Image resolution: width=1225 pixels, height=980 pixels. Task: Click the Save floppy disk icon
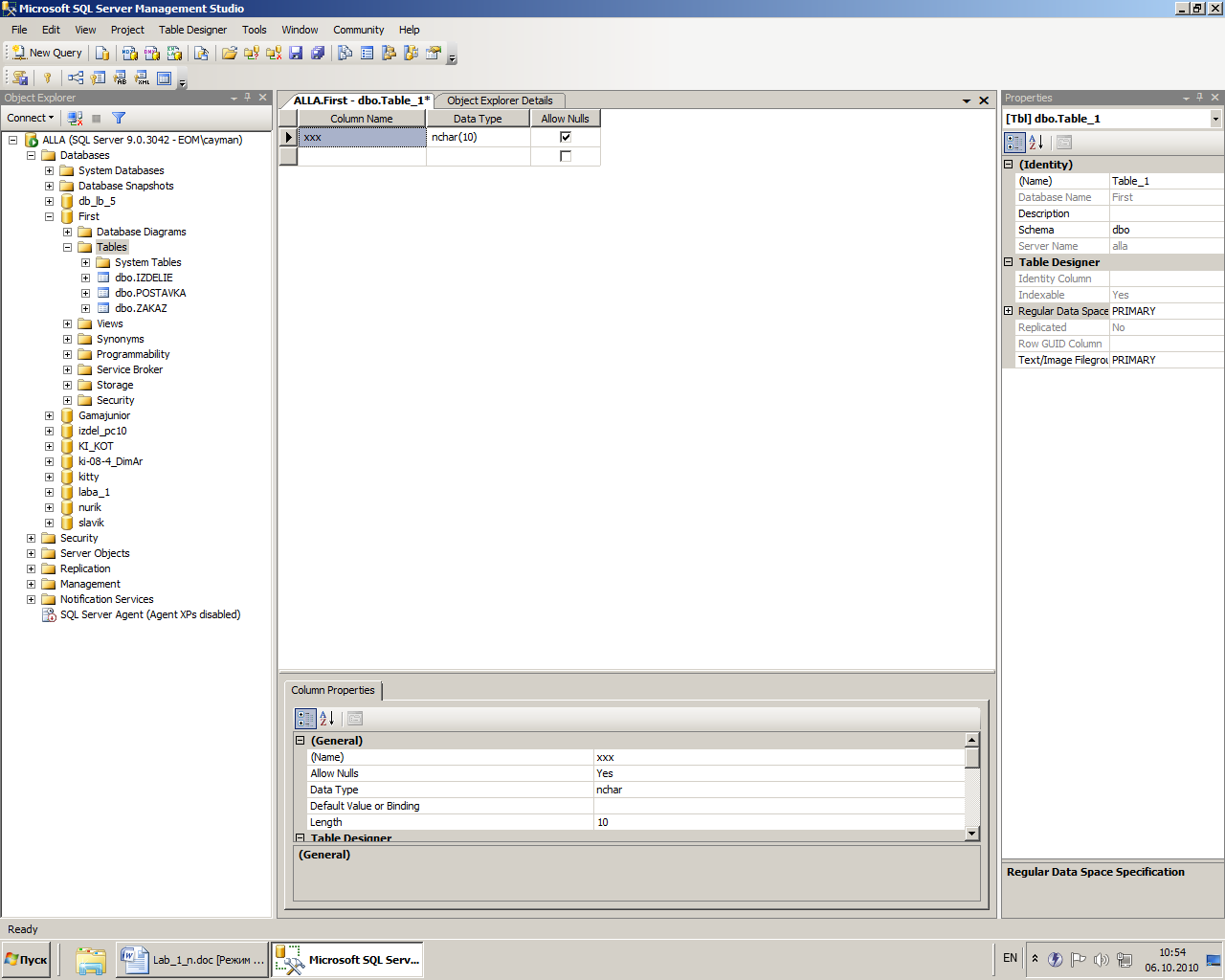(x=296, y=53)
